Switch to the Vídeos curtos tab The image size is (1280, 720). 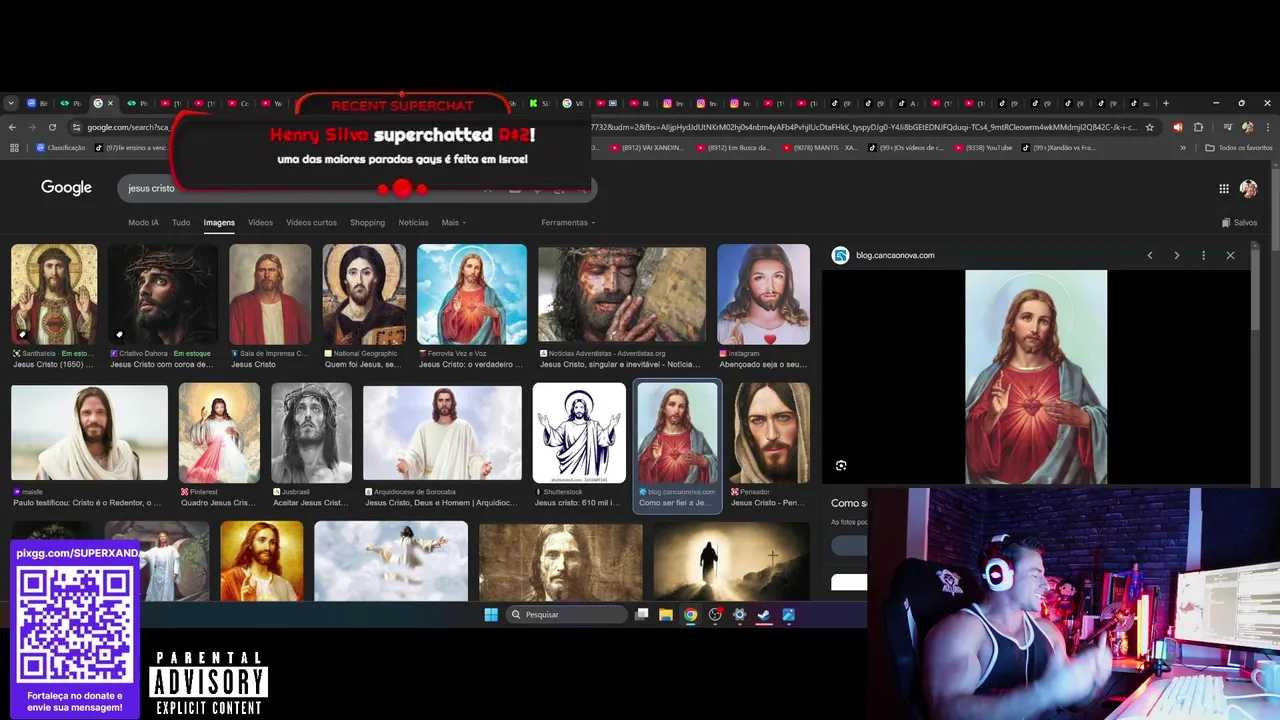[311, 223]
